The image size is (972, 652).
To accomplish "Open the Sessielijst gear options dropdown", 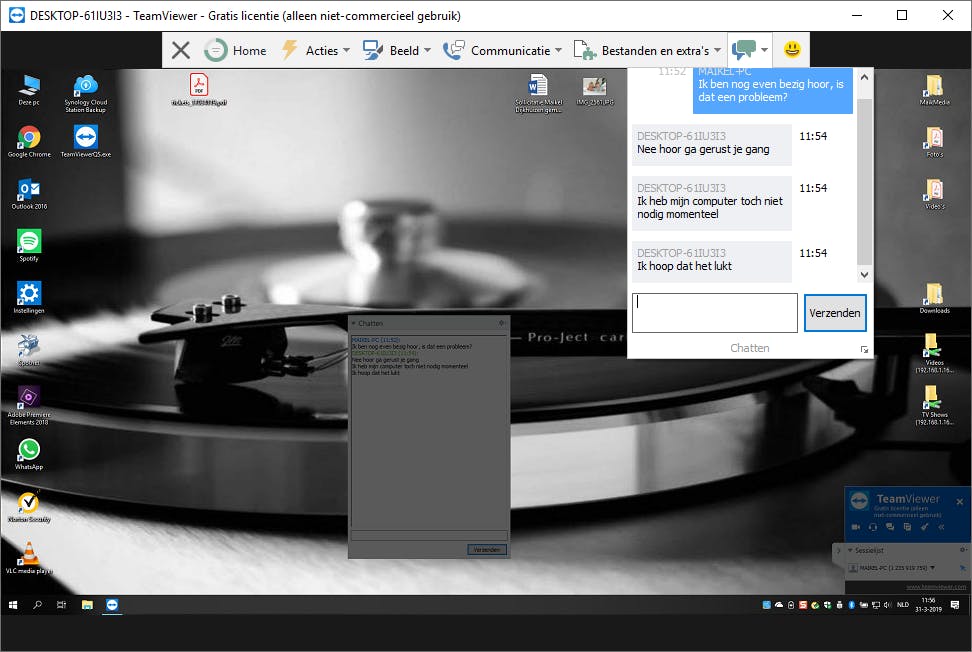I will point(963,550).
